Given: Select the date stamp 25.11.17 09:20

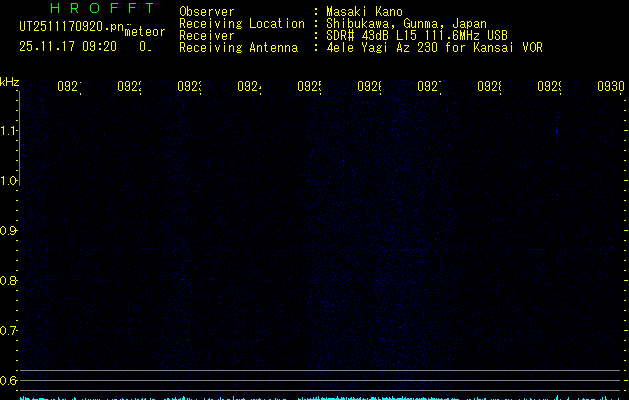Looking at the screenshot, I should click(68, 47).
